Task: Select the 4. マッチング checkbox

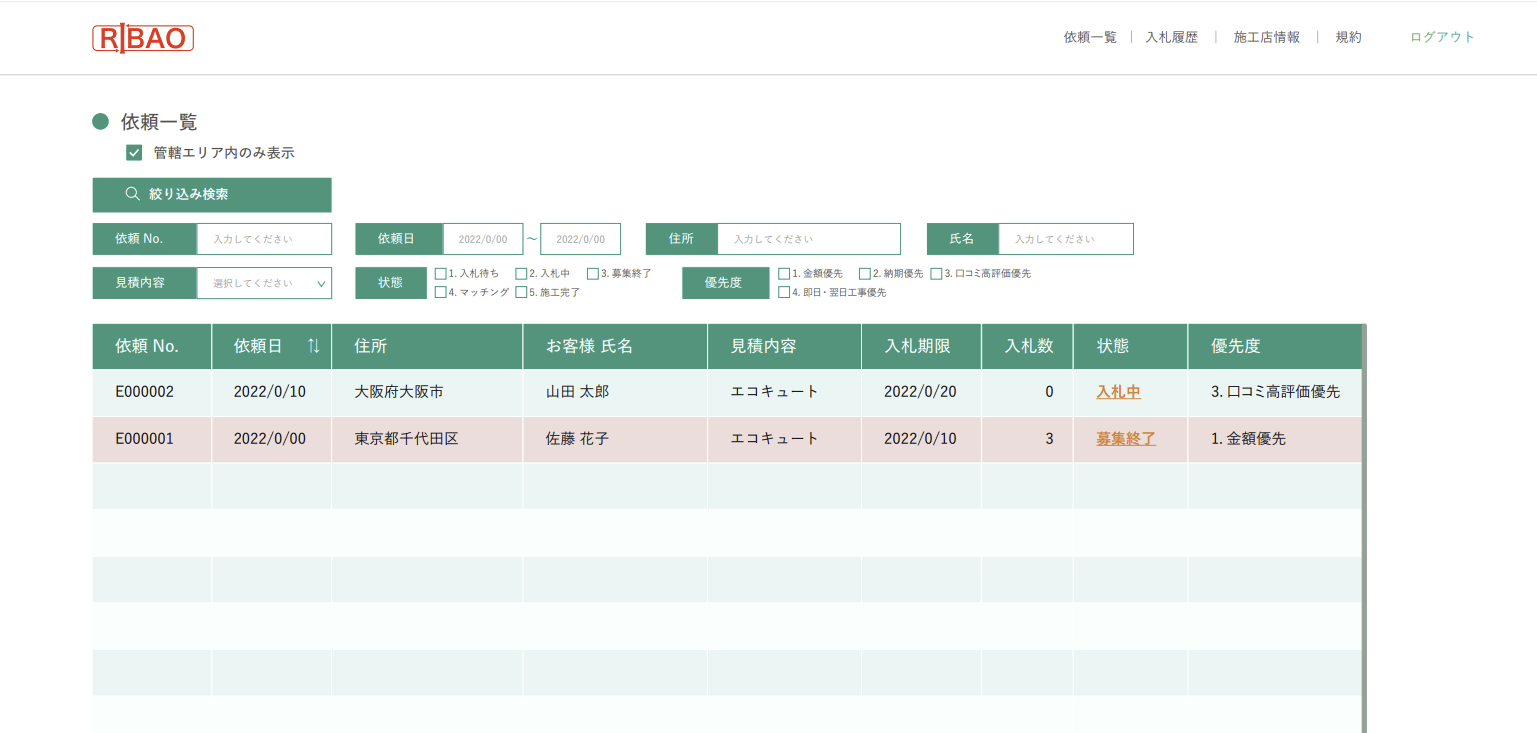Action: coord(441,292)
